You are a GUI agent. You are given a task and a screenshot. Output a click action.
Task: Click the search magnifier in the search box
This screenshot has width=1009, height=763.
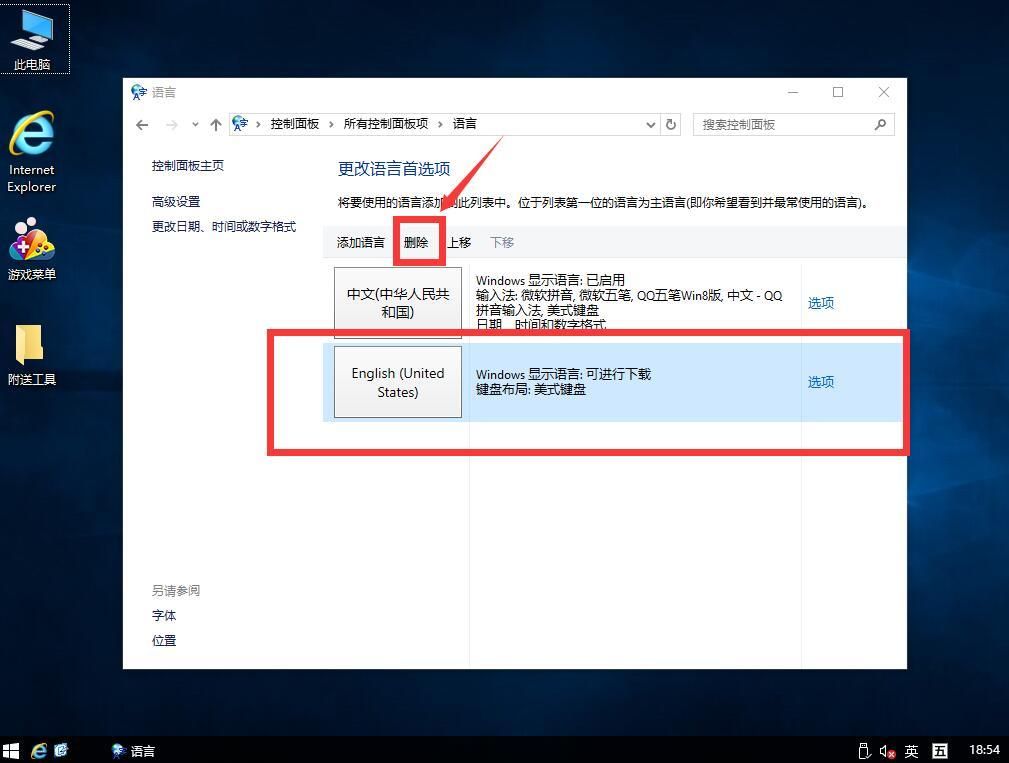(879, 124)
